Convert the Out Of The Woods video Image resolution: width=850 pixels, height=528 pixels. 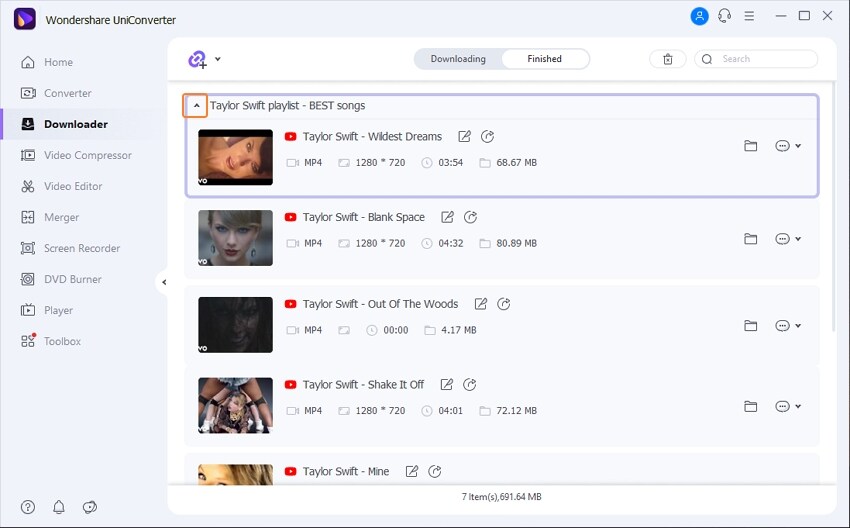[504, 304]
